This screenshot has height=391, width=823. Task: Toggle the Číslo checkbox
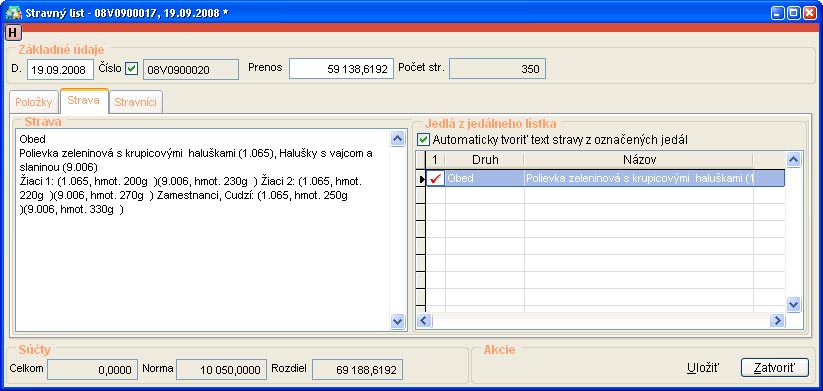[x=131, y=69]
